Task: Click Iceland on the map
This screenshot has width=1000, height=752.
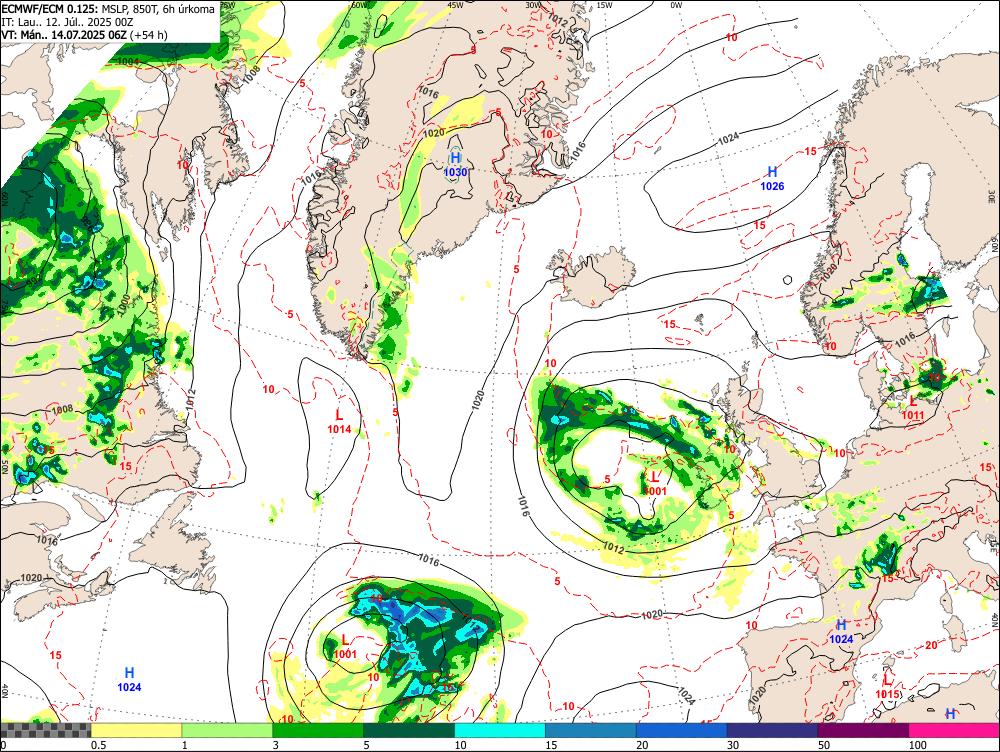Action: [593, 277]
